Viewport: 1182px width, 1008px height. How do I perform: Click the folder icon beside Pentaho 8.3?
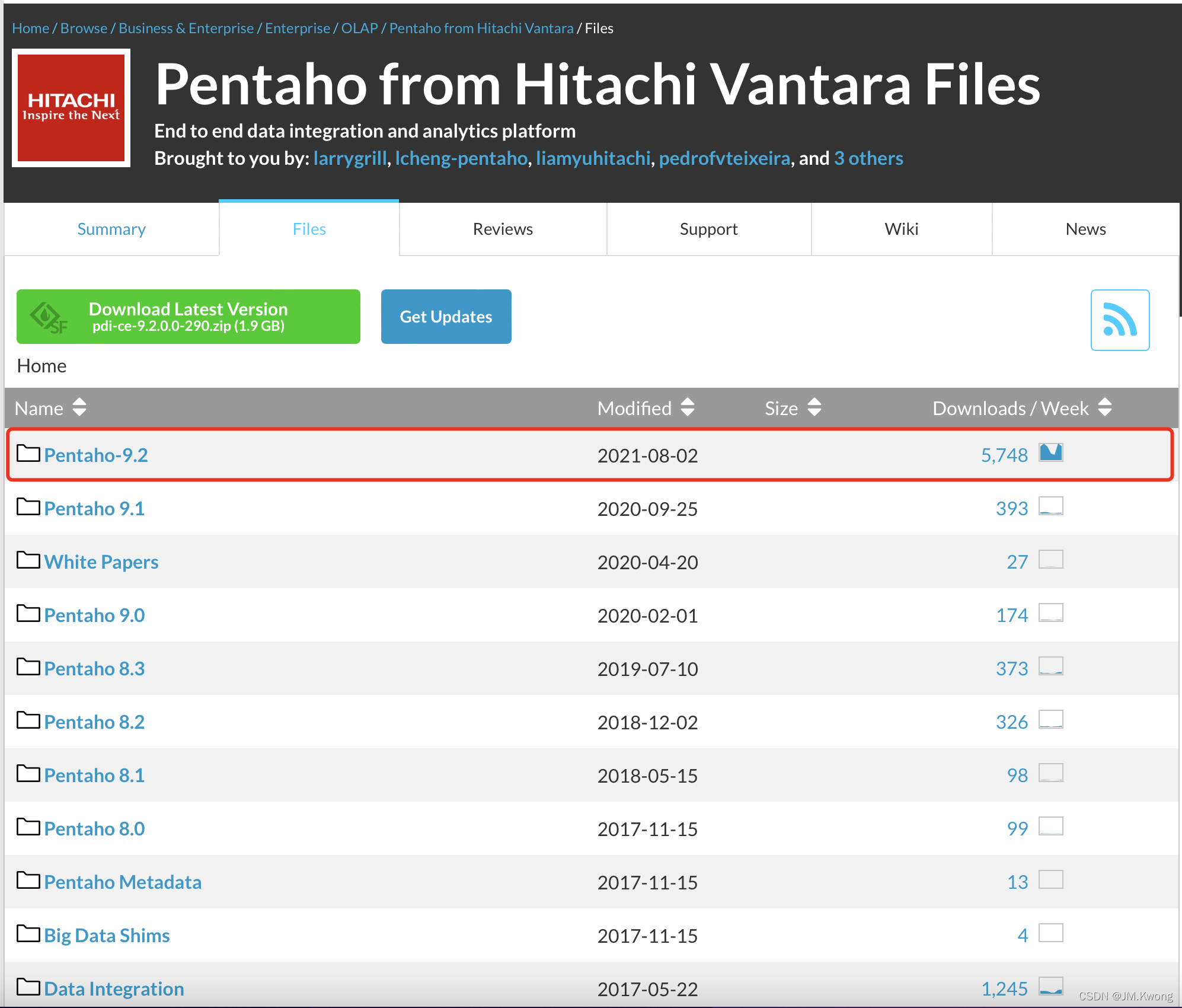28,667
